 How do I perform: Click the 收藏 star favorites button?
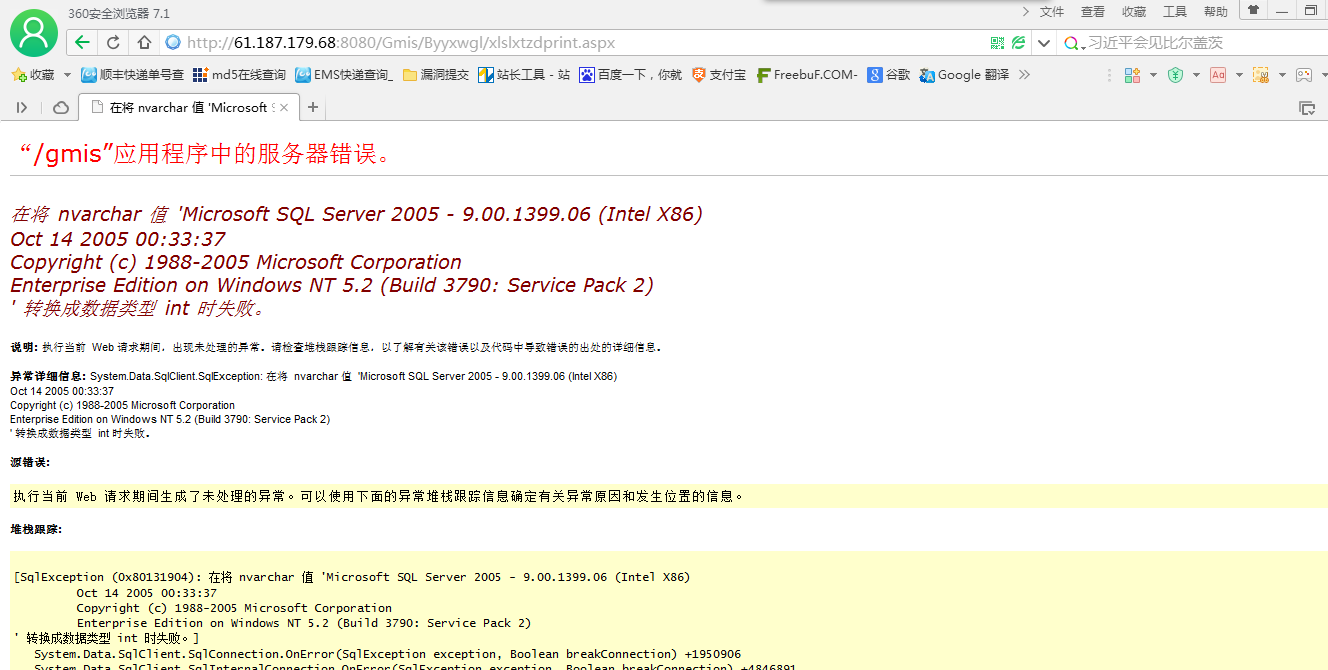33,75
